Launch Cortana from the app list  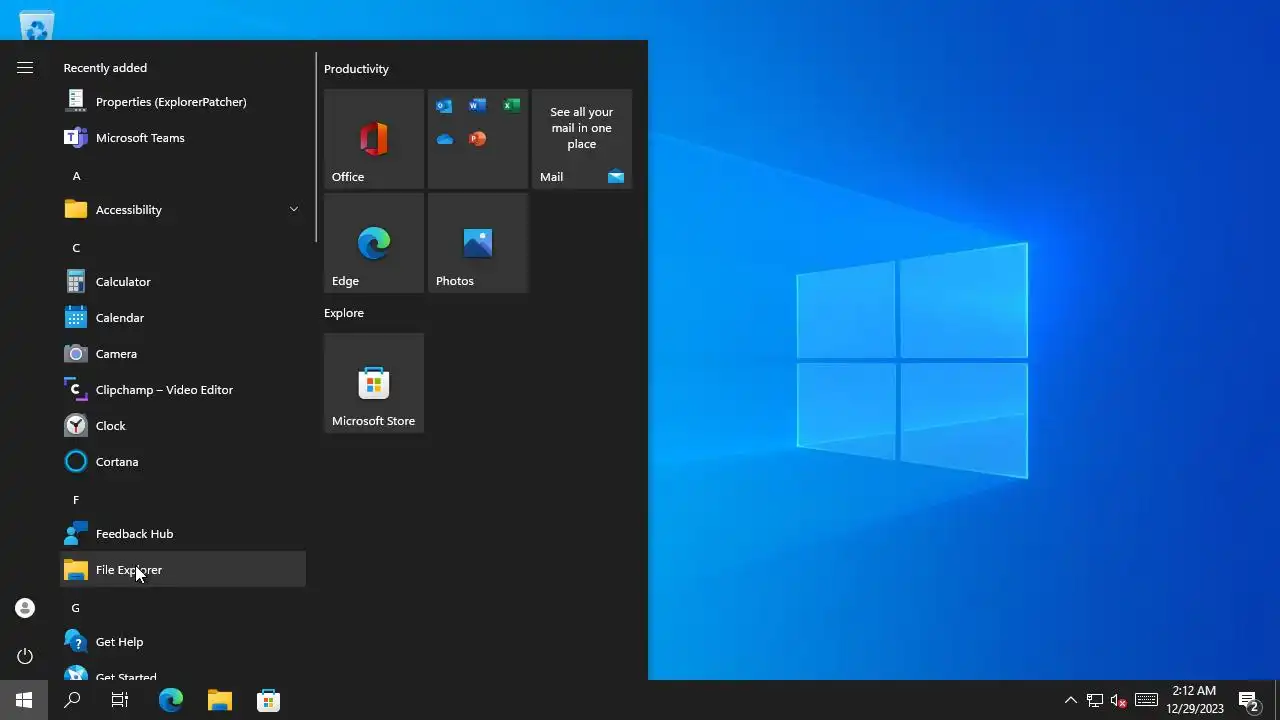(x=183, y=462)
